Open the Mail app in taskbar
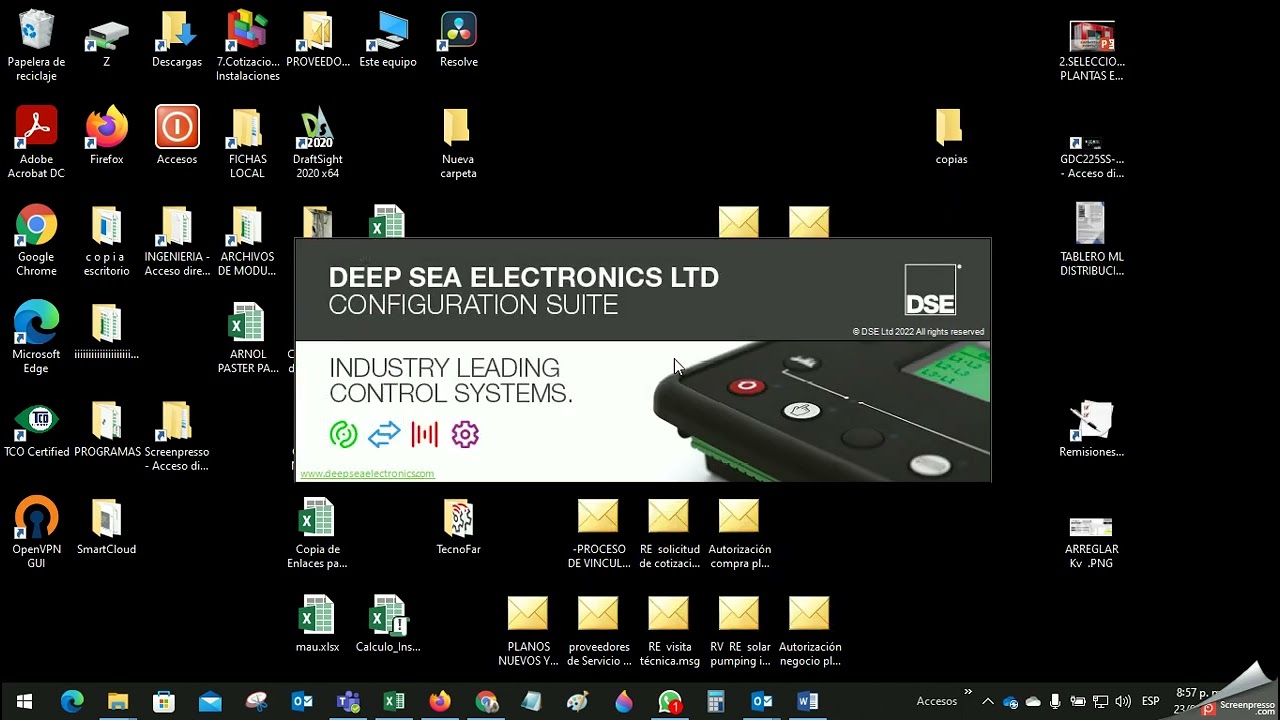Image resolution: width=1280 pixels, height=720 pixels. 210,701
